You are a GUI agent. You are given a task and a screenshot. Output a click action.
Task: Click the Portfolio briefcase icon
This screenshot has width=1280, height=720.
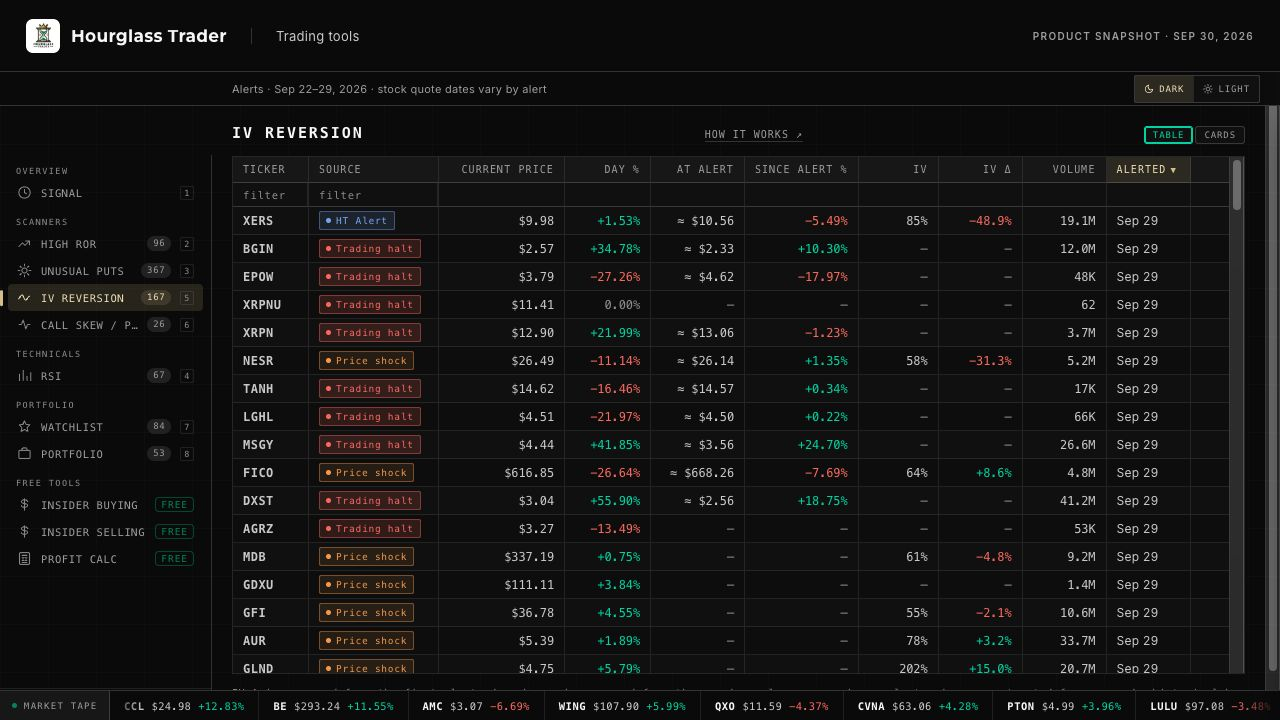(25, 454)
